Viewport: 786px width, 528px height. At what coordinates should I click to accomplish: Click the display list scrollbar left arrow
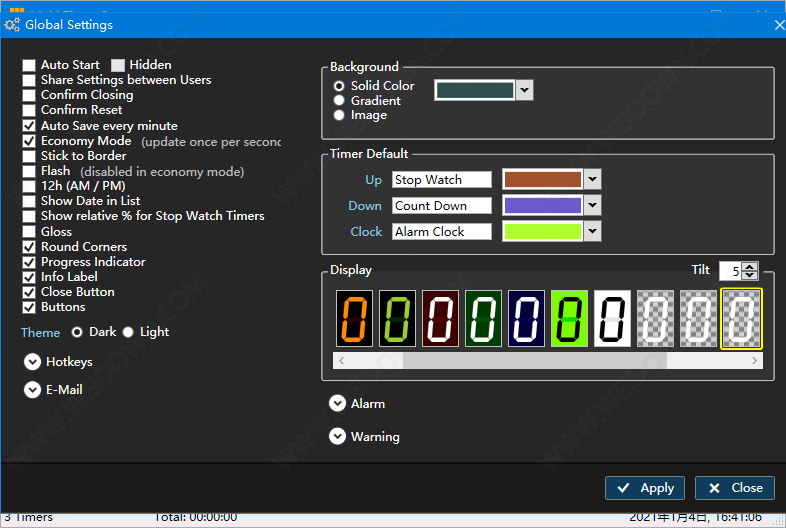pyautogui.click(x=341, y=360)
